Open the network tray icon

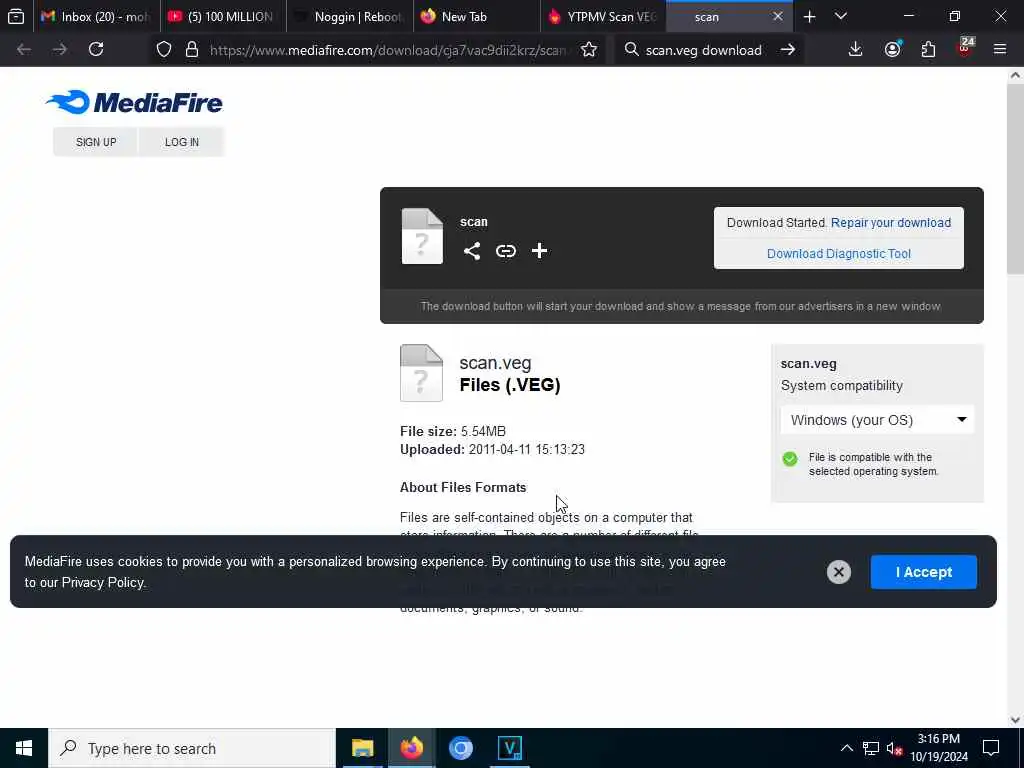(x=871, y=748)
